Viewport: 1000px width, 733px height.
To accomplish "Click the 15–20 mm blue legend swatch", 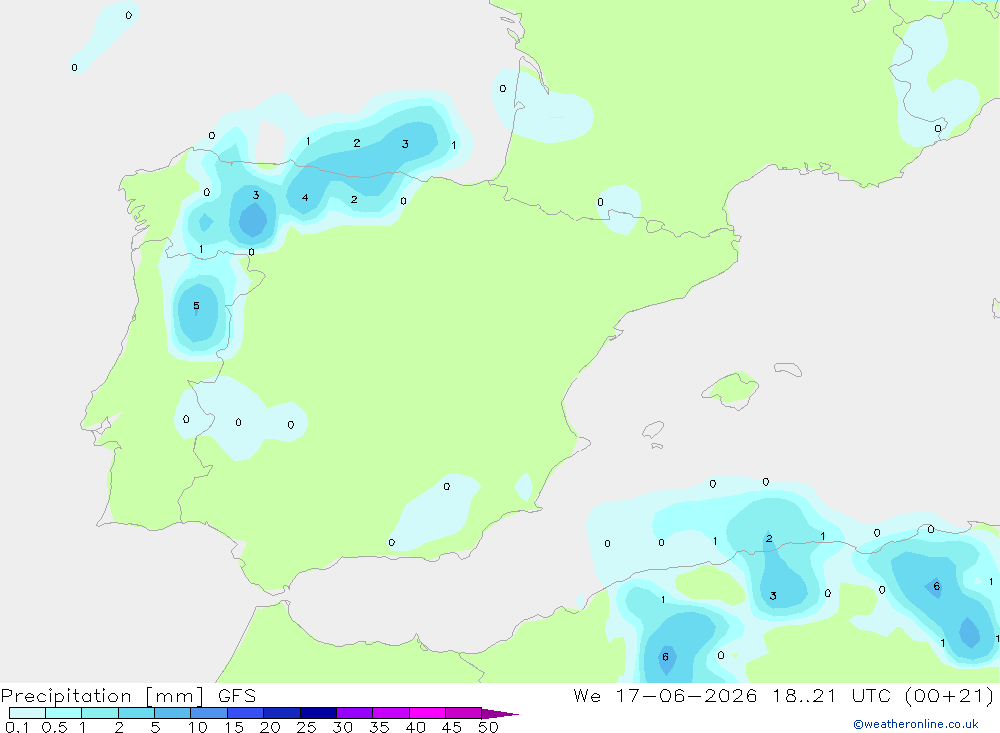I will coord(246,713).
